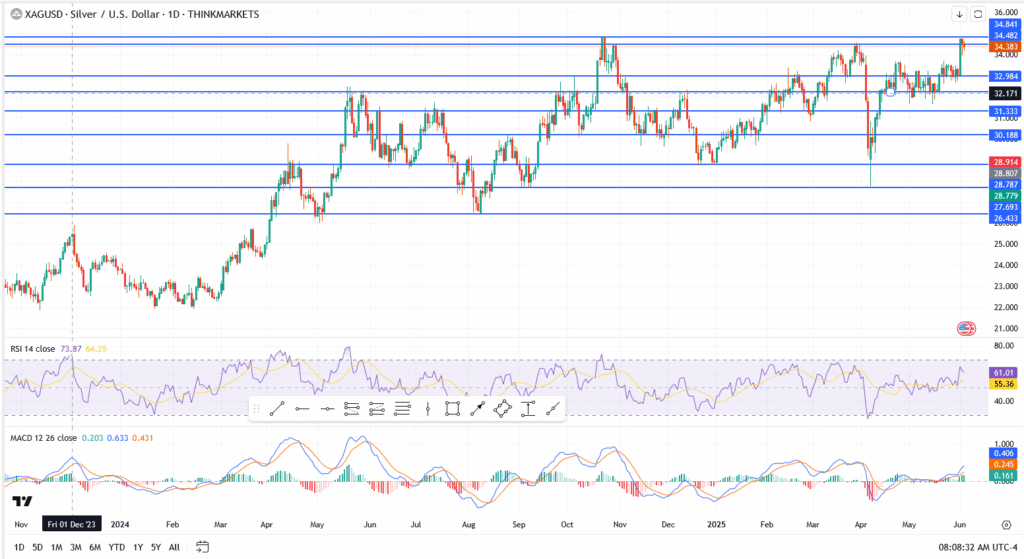Image resolution: width=1024 pixels, height=559 pixels.
Task: Select the 6M time range
Action: coord(95,547)
